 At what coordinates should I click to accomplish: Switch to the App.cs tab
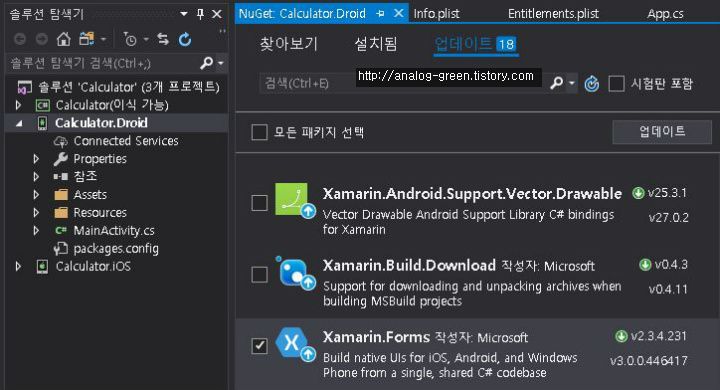tap(665, 14)
